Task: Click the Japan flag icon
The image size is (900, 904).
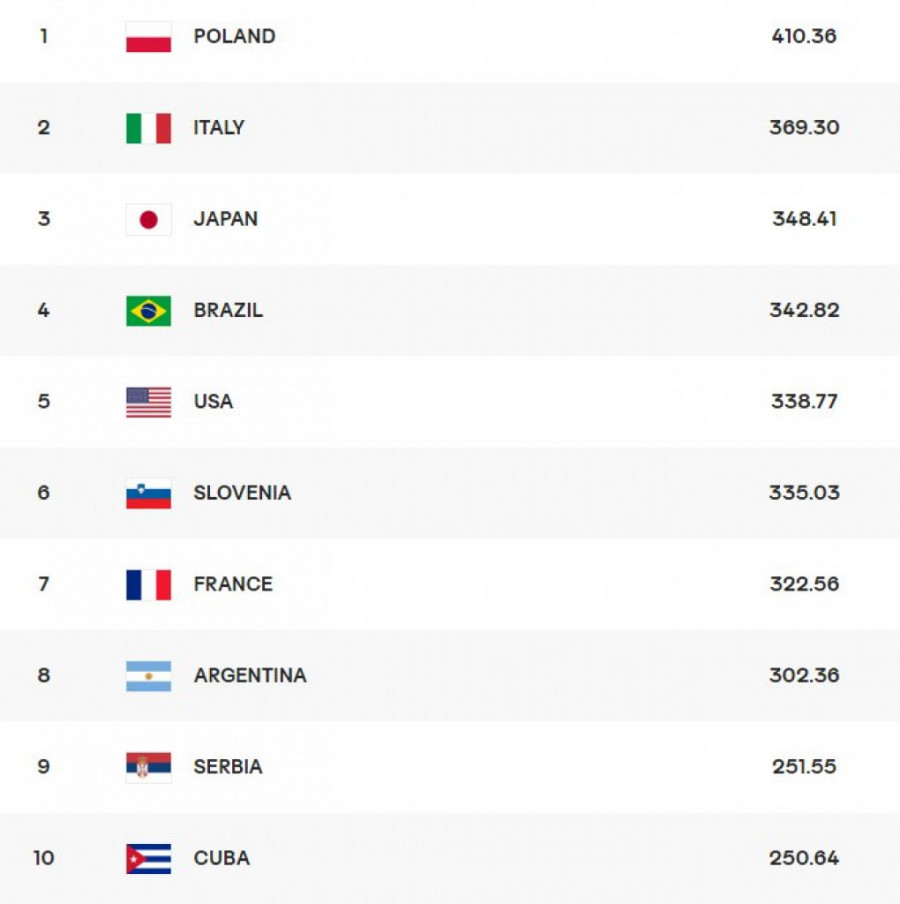Action: pyautogui.click(x=148, y=219)
